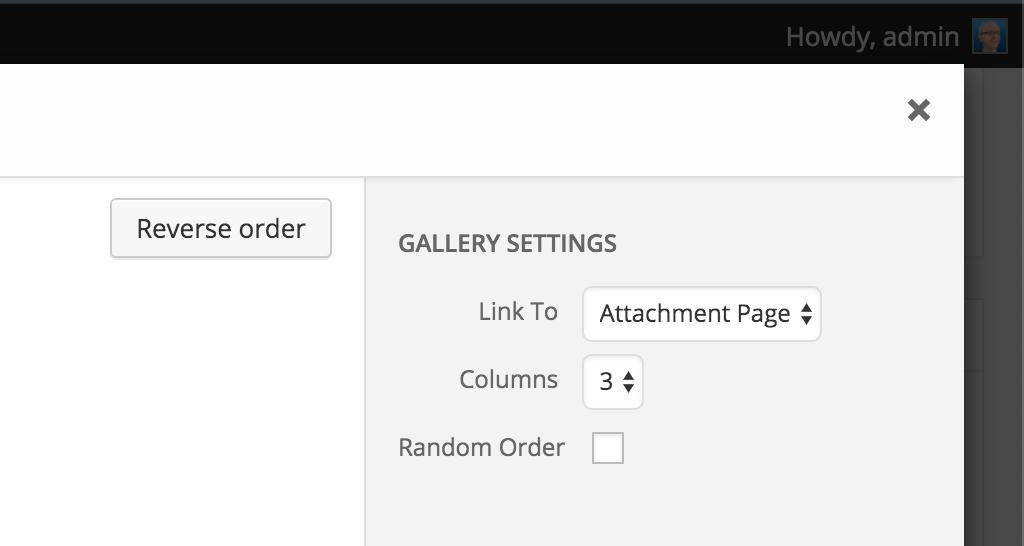
Task: Click the Gallery Settings heading
Action: pos(507,244)
